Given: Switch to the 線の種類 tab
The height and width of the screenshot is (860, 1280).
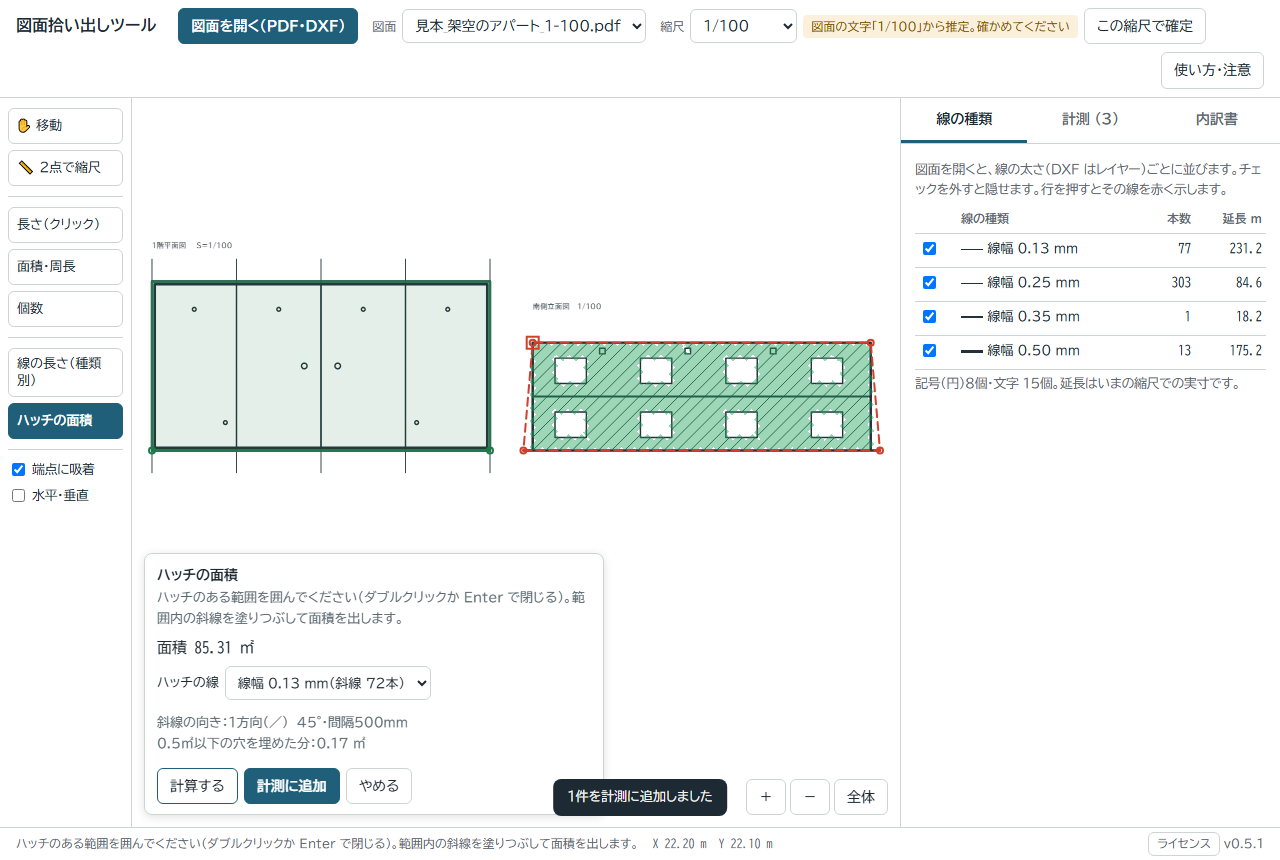Looking at the screenshot, I should click(x=964, y=120).
